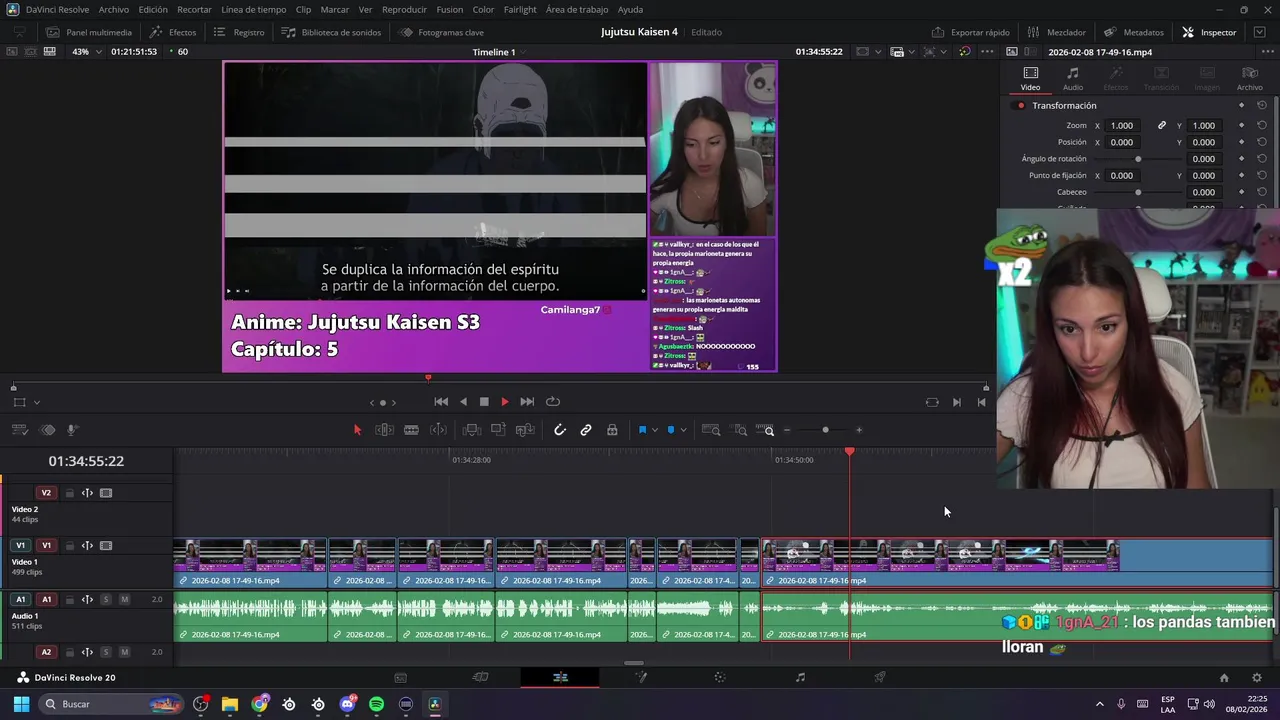Open the transform overlay dropdown arrow below viewer

click(37, 402)
